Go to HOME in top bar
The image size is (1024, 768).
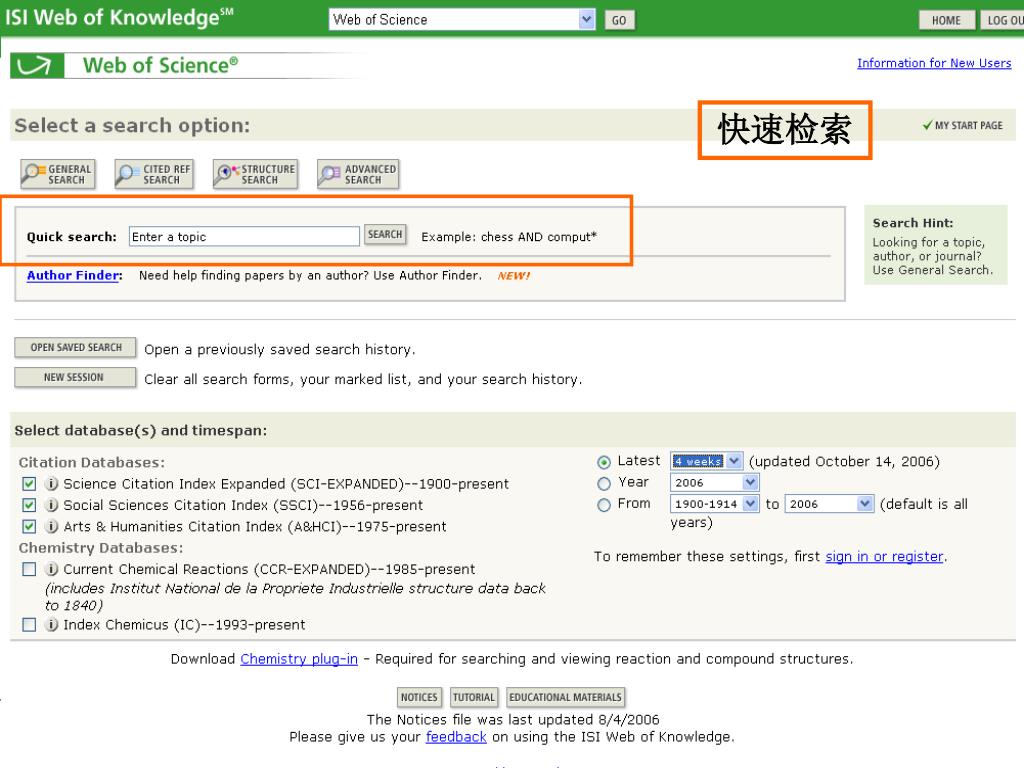(x=946, y=20)
